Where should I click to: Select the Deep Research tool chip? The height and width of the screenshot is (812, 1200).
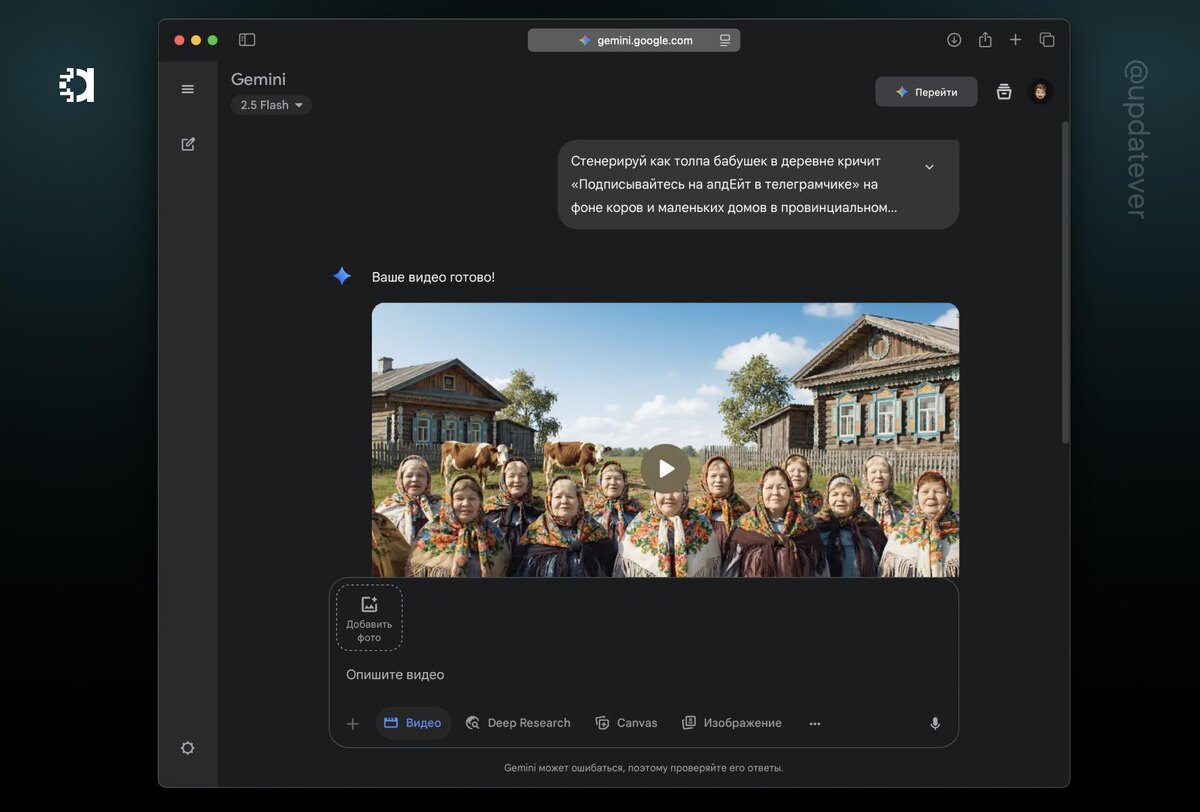(518, 723)
